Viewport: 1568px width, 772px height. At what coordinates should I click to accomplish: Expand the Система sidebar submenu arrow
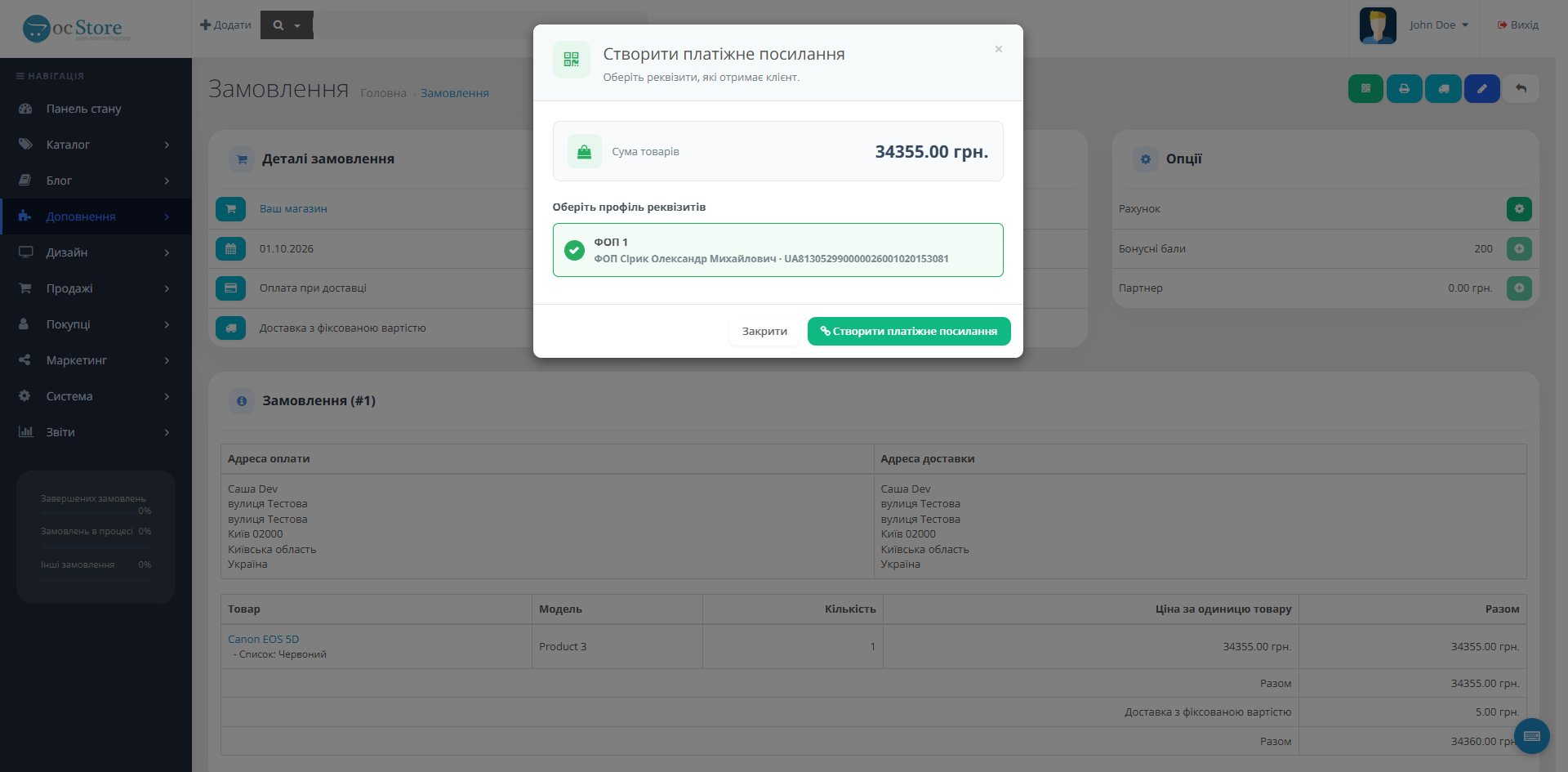[x=167, y=396]
